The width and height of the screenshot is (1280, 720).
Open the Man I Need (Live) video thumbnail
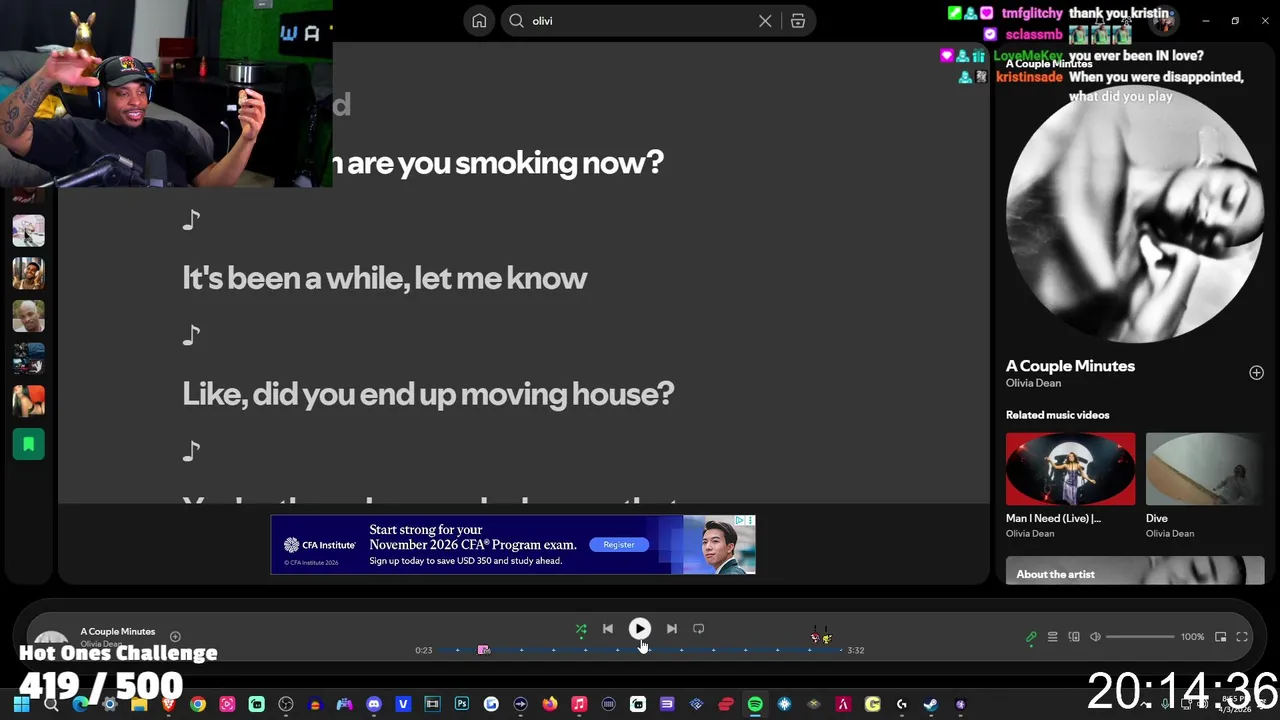(1070, 469)
